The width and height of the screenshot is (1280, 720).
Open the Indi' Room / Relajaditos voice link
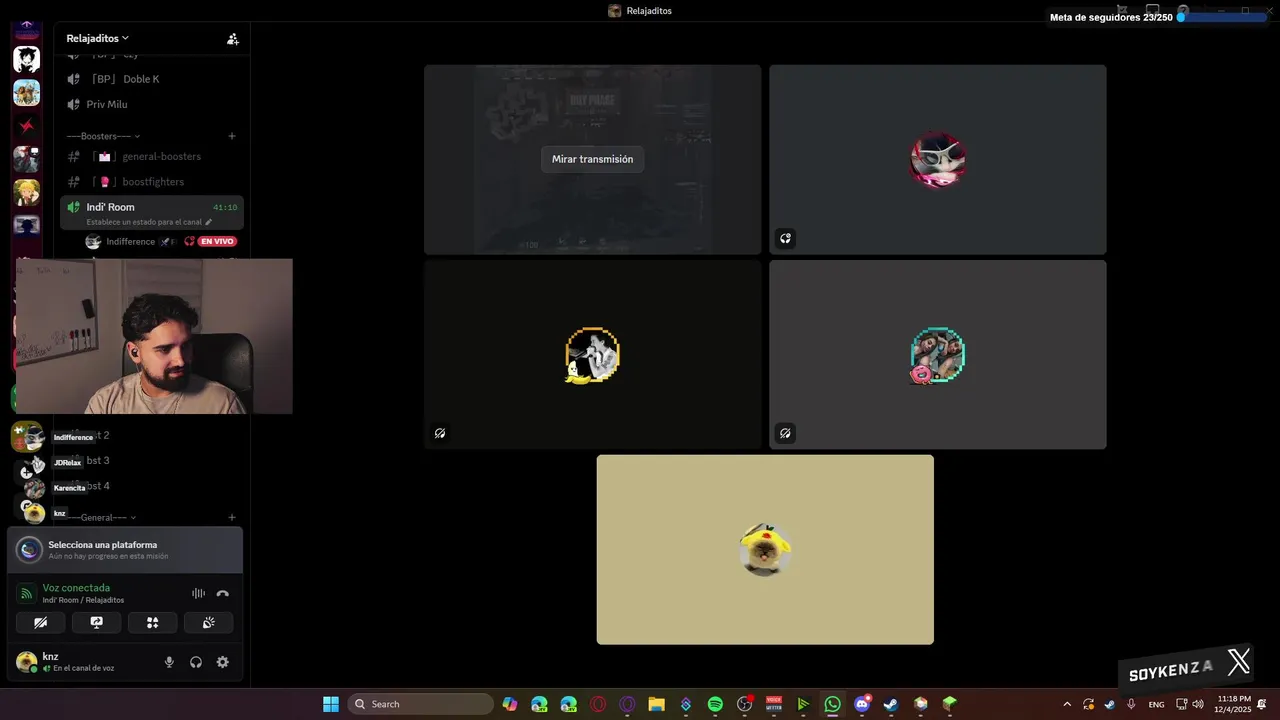[83, 600]
